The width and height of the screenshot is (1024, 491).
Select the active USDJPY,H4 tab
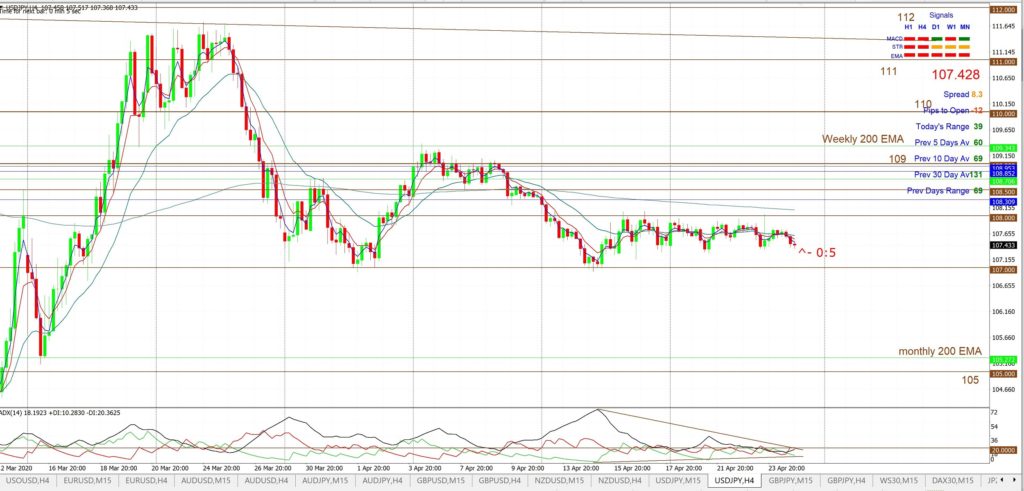[734, 481]
